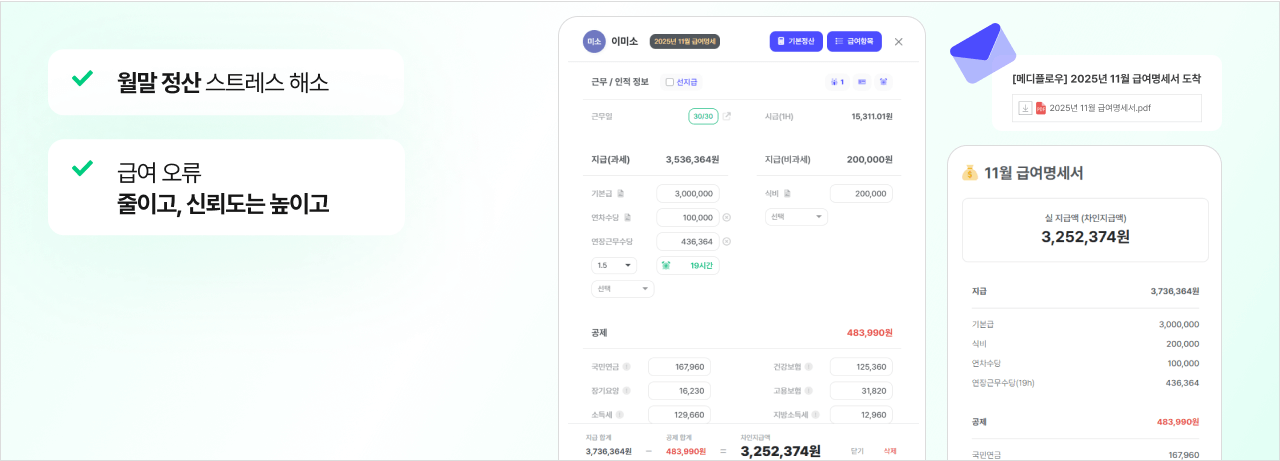Click the blue envelope mail icon
The width and height of the screenshot is (1280, 461).
pos(981,53)
